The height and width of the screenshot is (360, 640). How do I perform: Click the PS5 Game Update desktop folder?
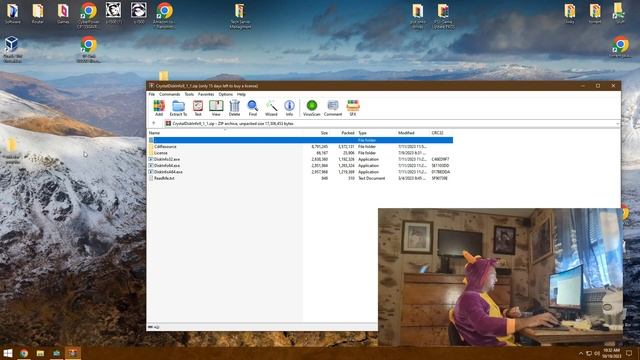443,16
